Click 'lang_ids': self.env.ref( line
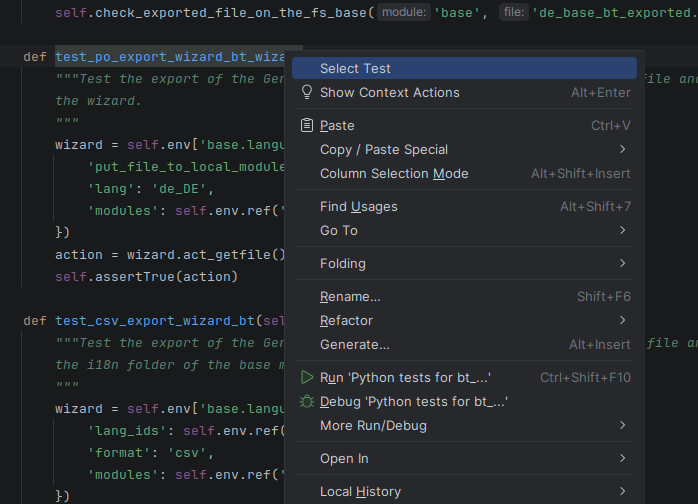 186,431
